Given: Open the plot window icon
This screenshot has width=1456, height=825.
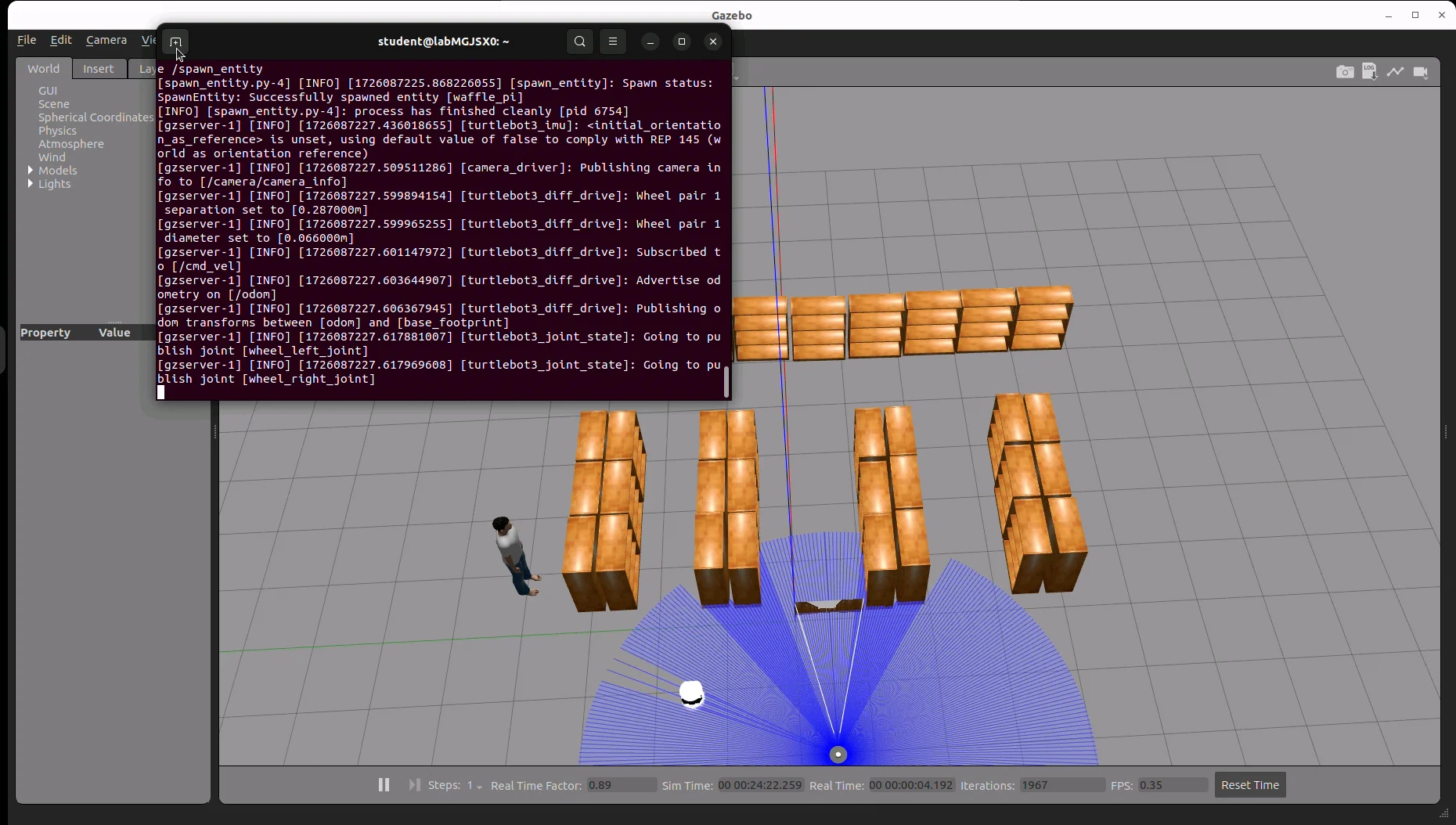Looking at the screenshot, I should click(x=1396, y=72).
